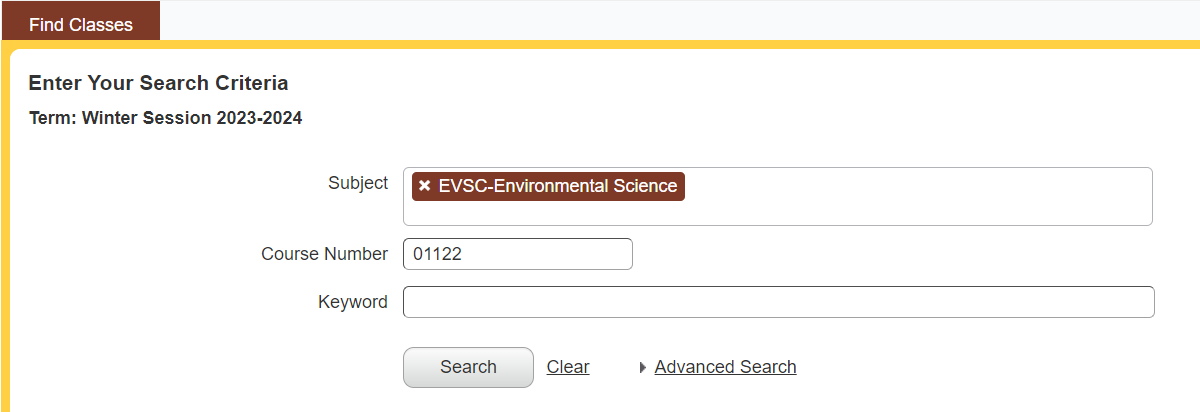Expand the Advanced Search disclosure triangle
This screenshot has height=412, width=1200.
tap(643, 368)
